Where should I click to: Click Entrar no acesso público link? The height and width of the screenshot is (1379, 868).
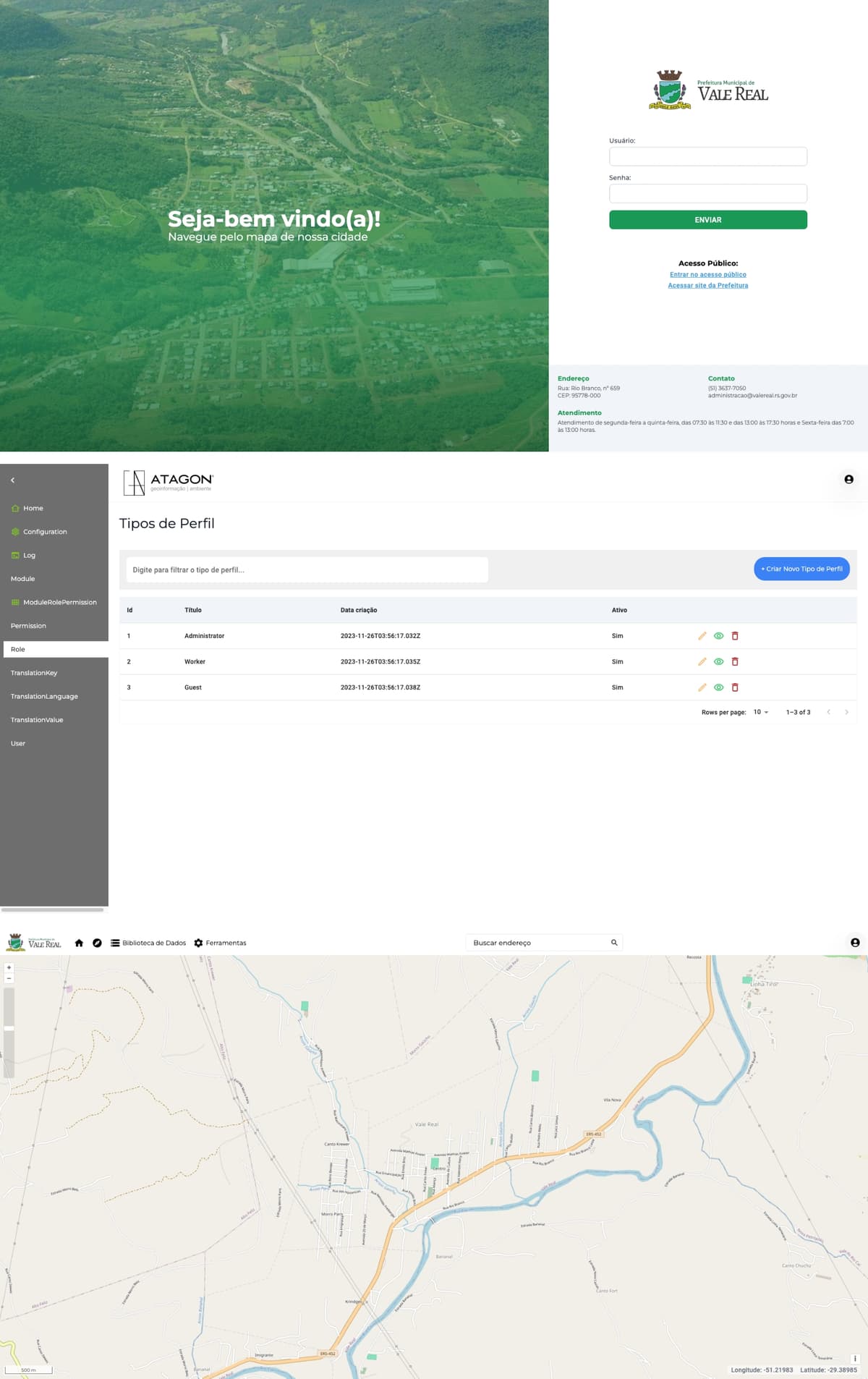(708, 274)
